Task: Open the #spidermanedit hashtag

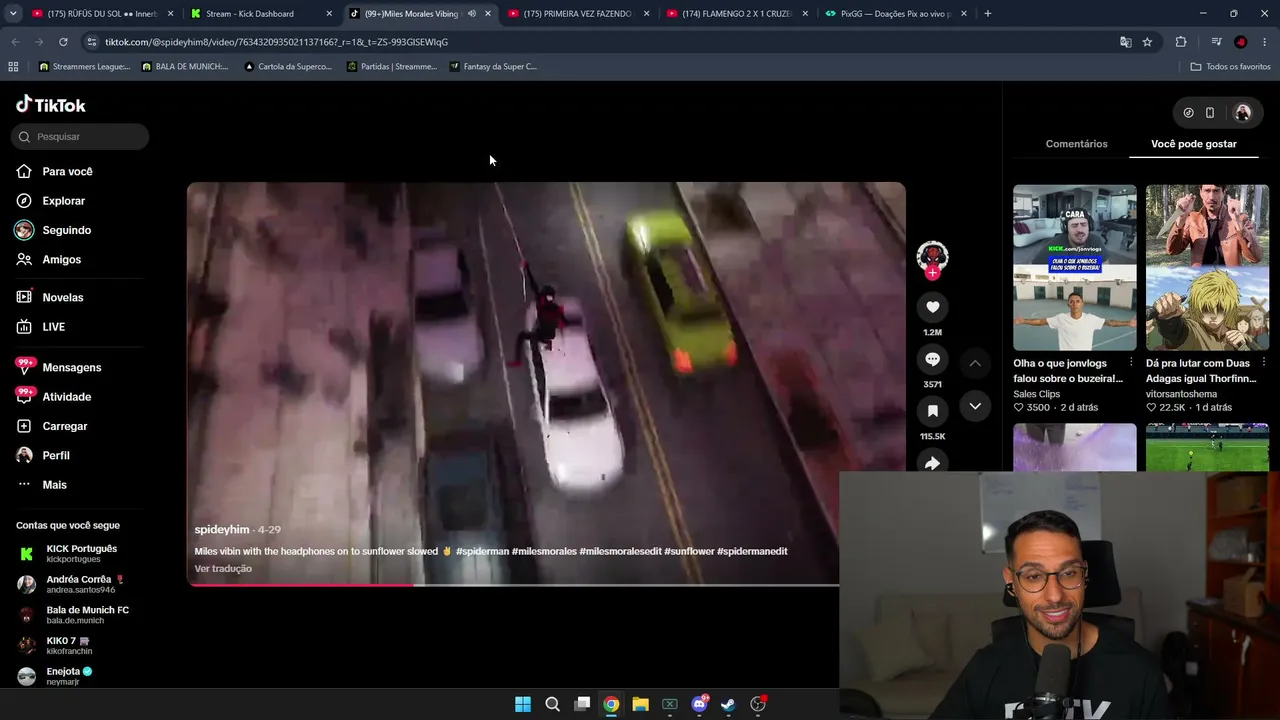Action: point(752,551)
